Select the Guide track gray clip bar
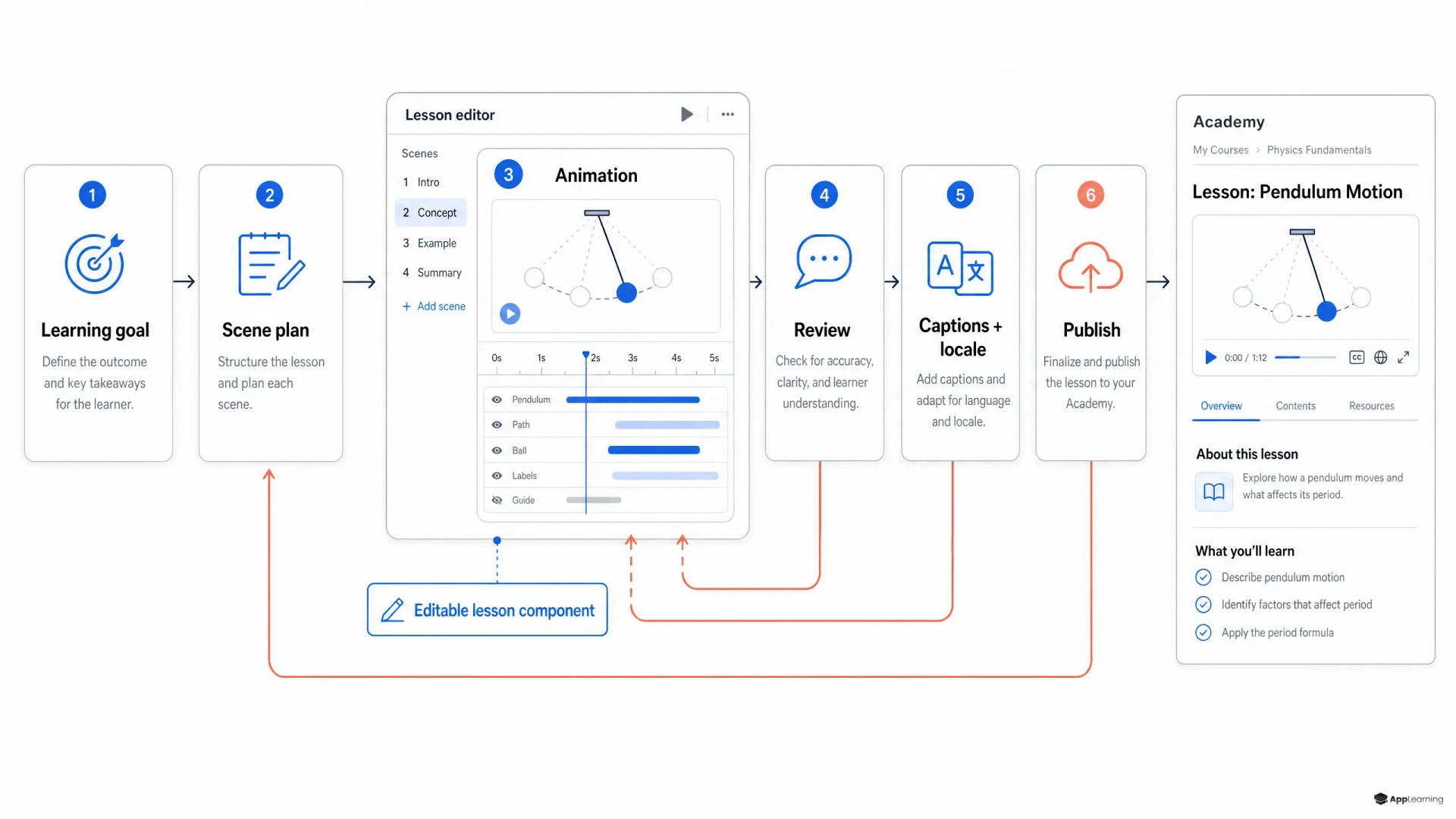1456x819 pixels. [594, 500]
